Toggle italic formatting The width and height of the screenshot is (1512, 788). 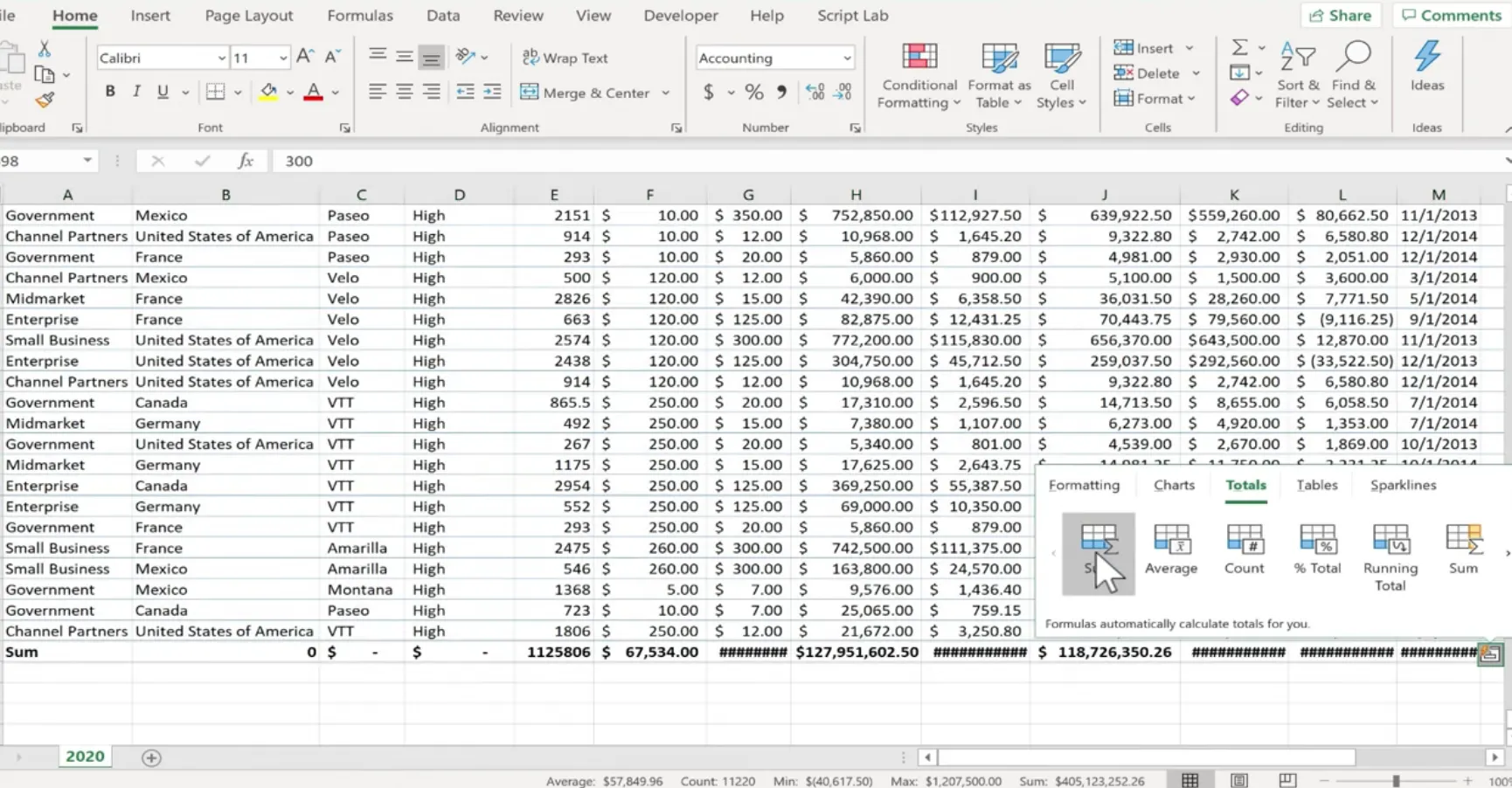tap(136, 91)
